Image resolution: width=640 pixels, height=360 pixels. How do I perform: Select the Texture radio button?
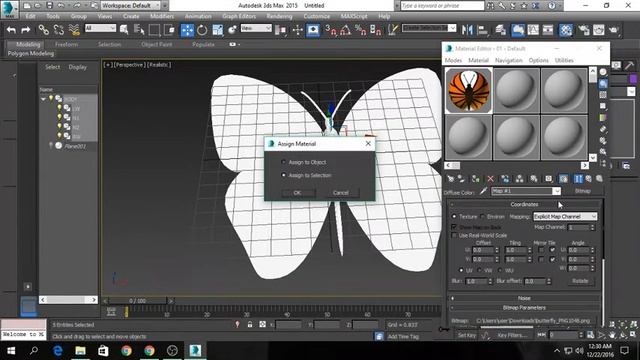click(454, 216)
